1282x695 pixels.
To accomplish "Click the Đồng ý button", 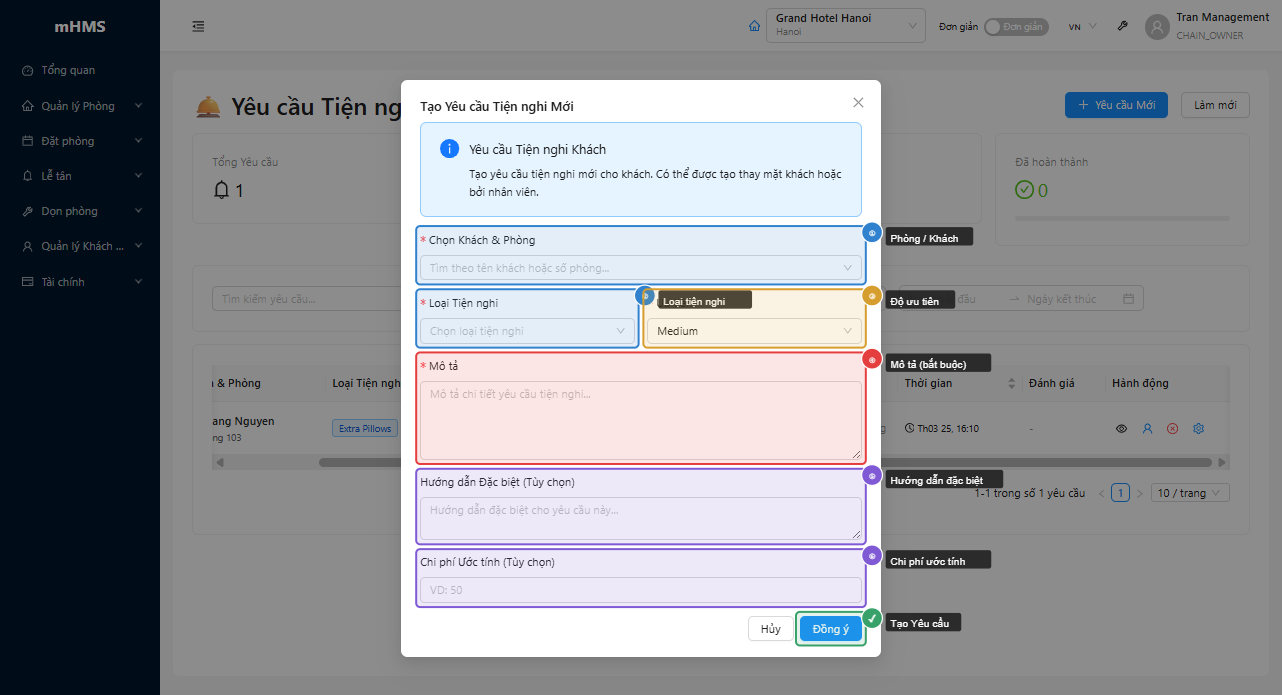I will pos(830,629).
